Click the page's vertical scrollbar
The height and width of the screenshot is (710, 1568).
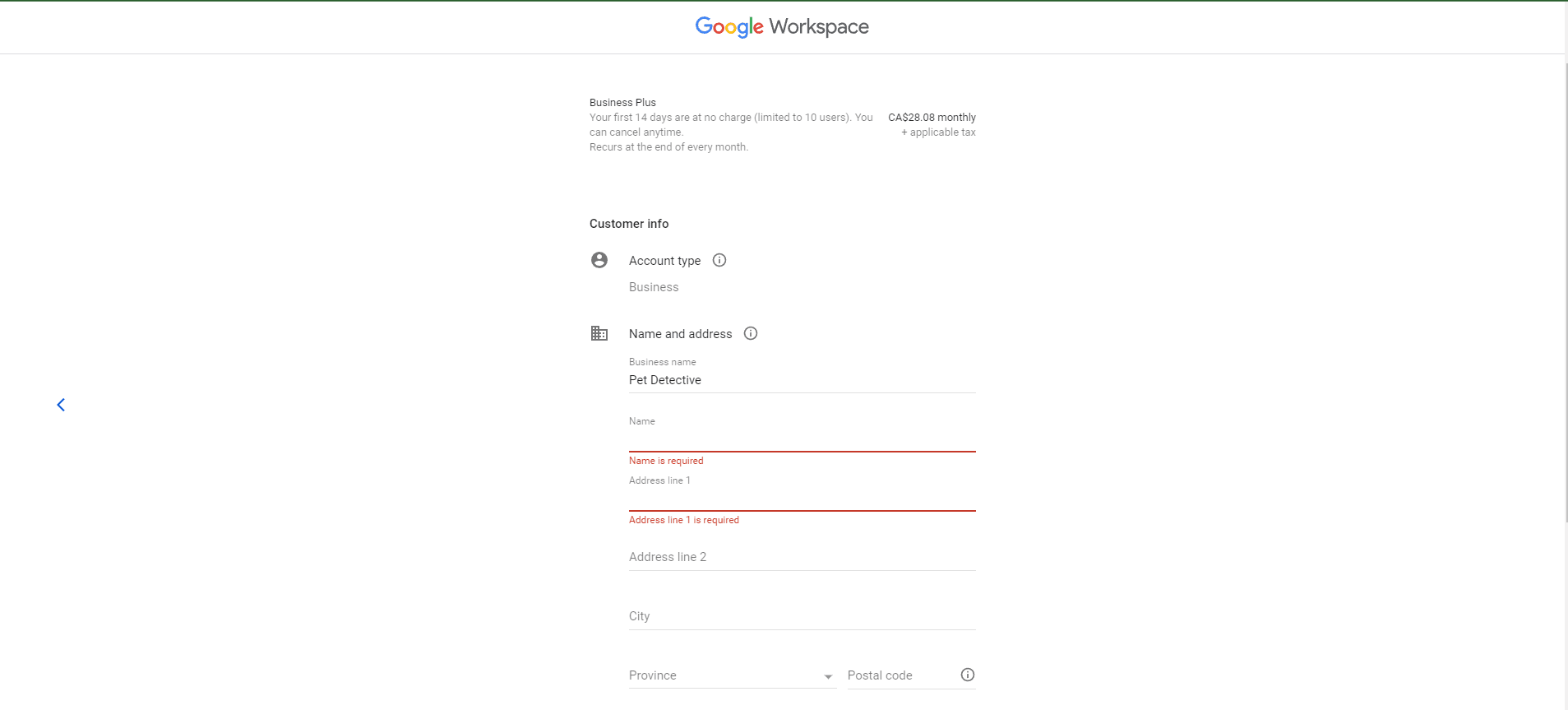[1565, 288]
